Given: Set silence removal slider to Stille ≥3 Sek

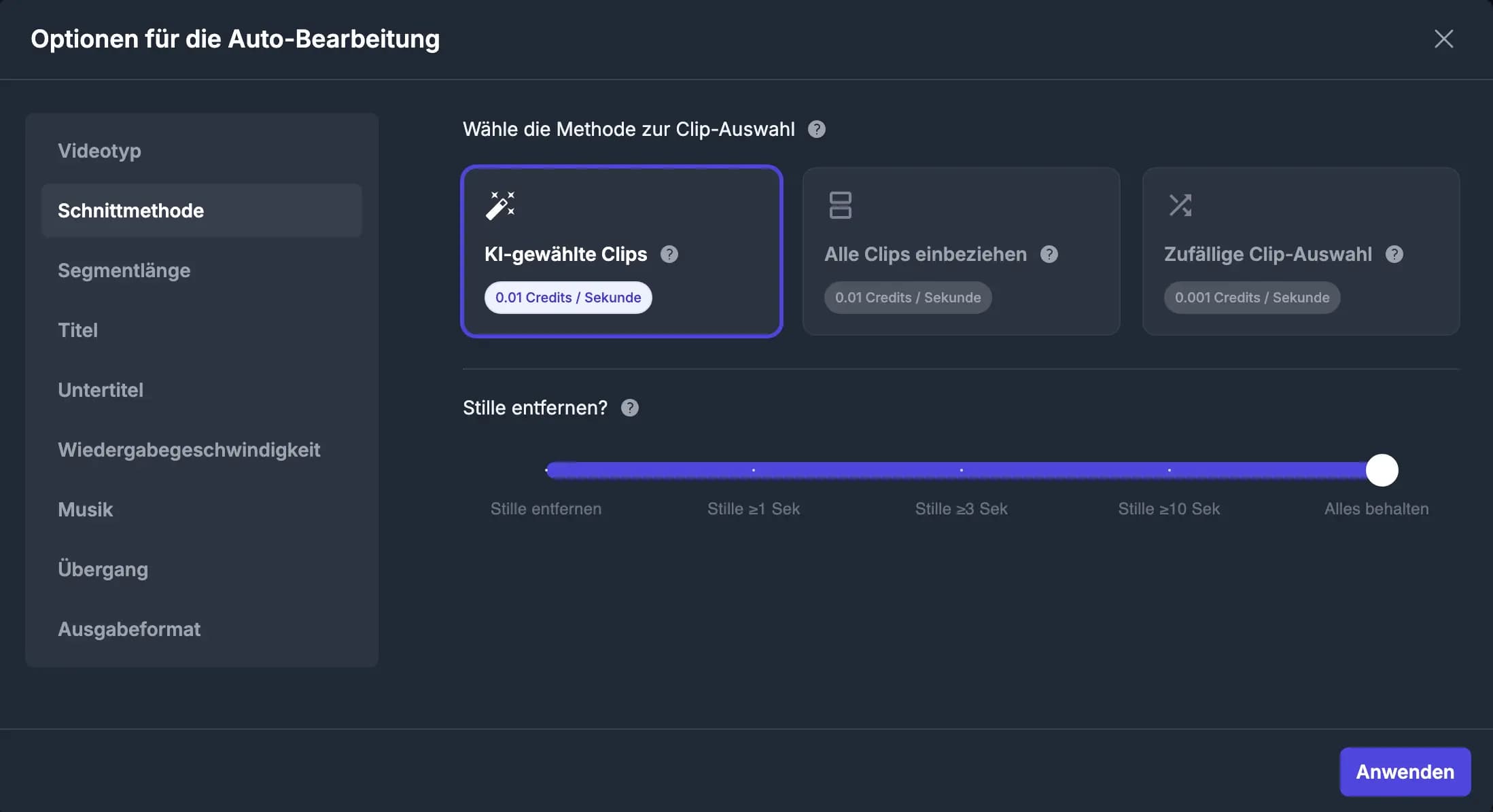Looking at the screenshot, I should pos(961,470).
